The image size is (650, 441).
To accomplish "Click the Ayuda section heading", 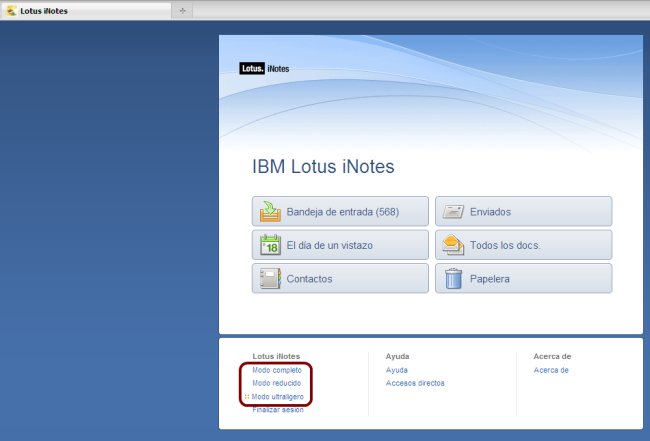I will click(x=397, y=356).
